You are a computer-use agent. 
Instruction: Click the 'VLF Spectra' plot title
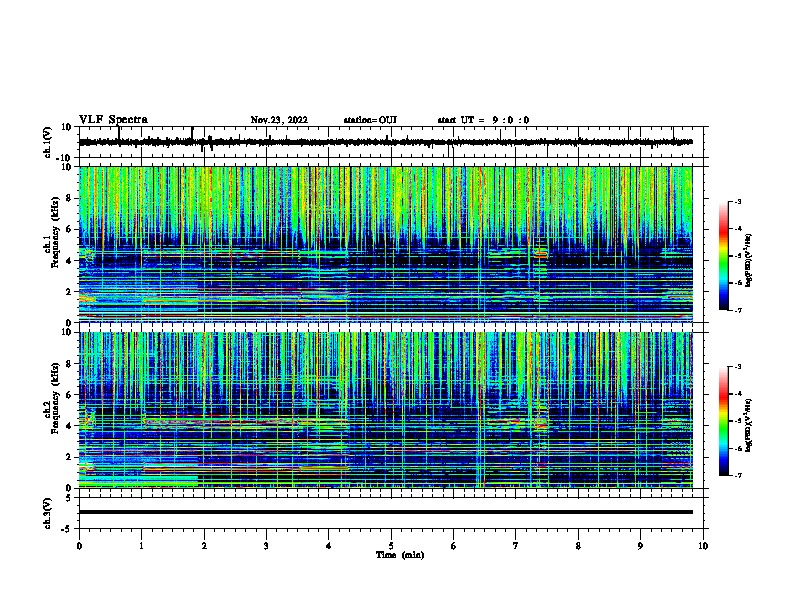coord(113,120)
